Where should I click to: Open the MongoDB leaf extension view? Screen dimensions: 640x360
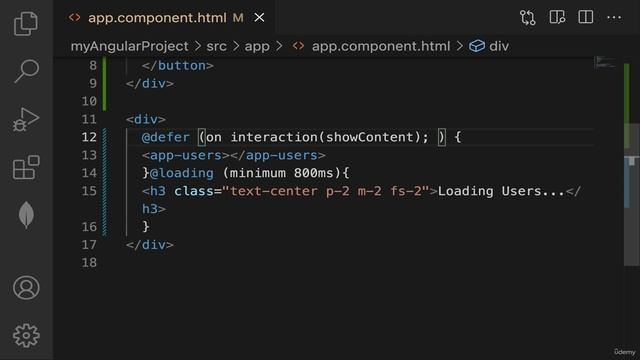pyautogui.click(x=26, y=215)
